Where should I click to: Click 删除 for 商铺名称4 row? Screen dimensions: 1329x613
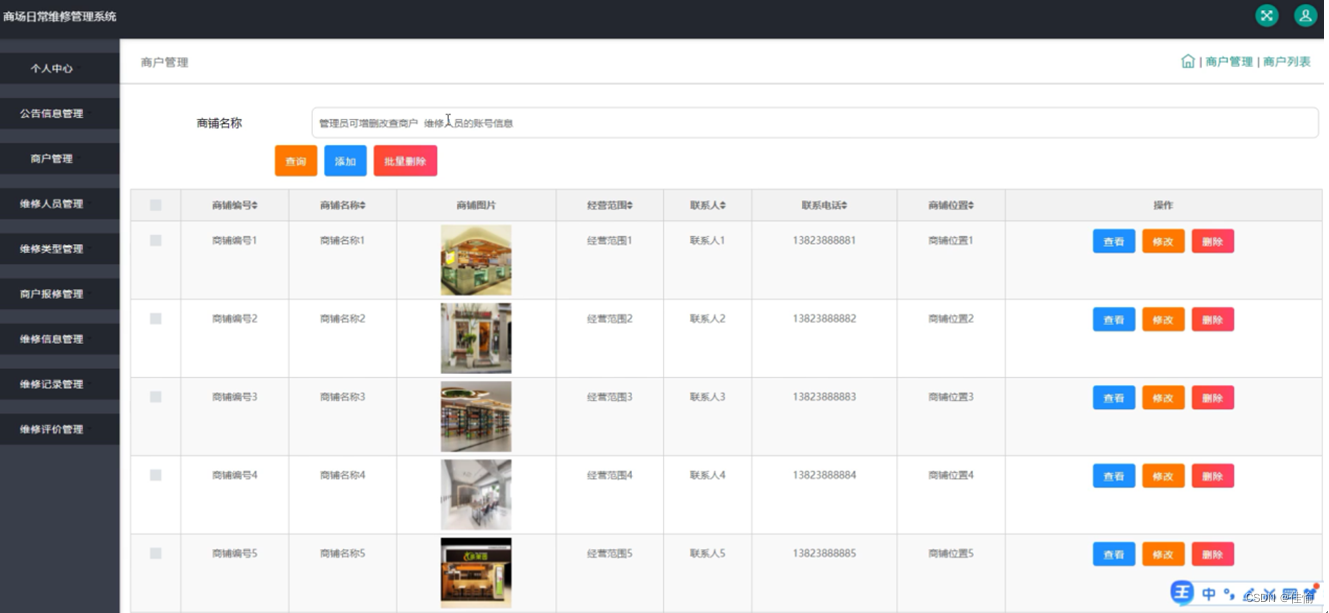point(1212,476)
